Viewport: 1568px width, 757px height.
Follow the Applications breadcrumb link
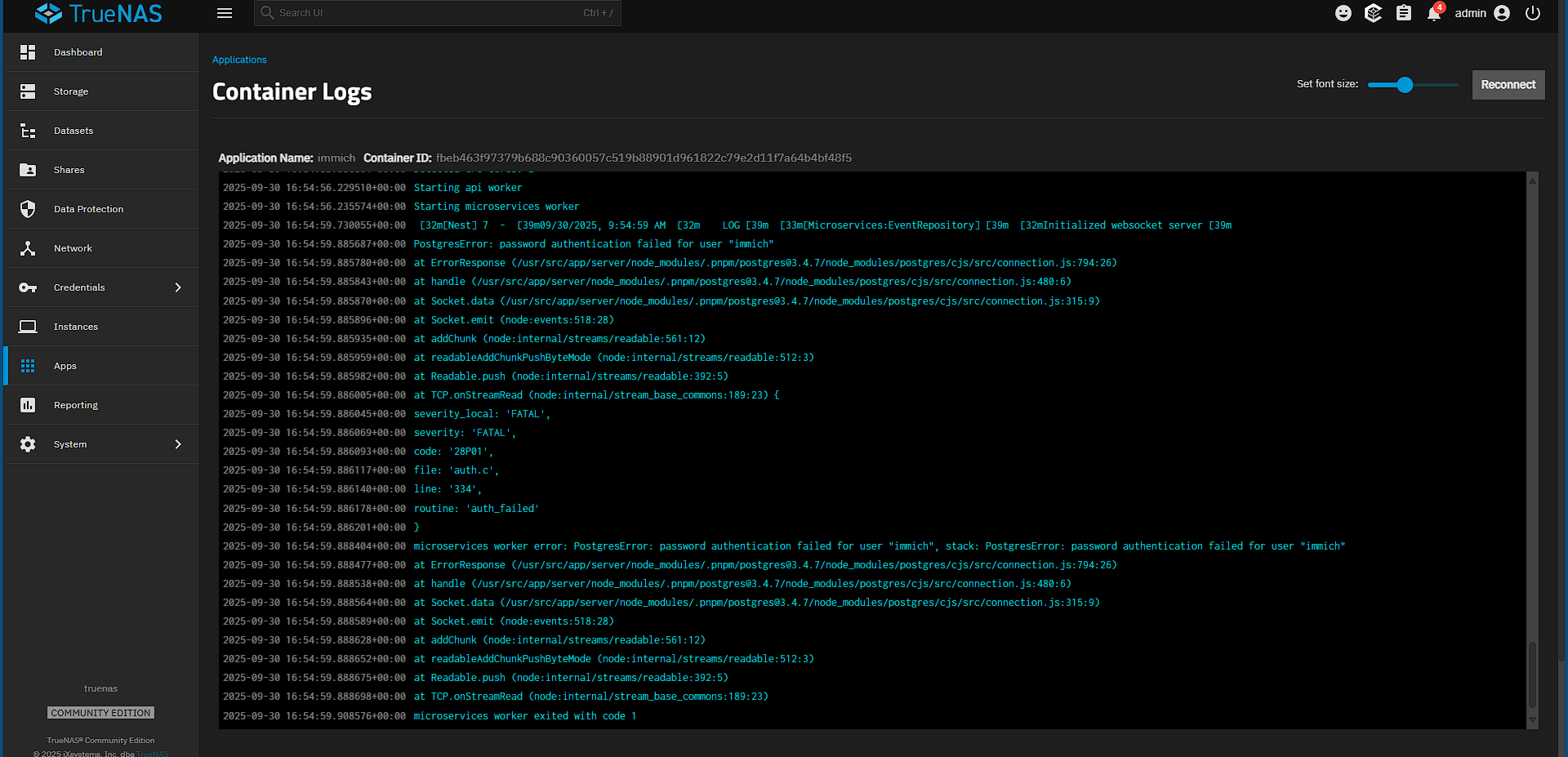tap(239, 60)
